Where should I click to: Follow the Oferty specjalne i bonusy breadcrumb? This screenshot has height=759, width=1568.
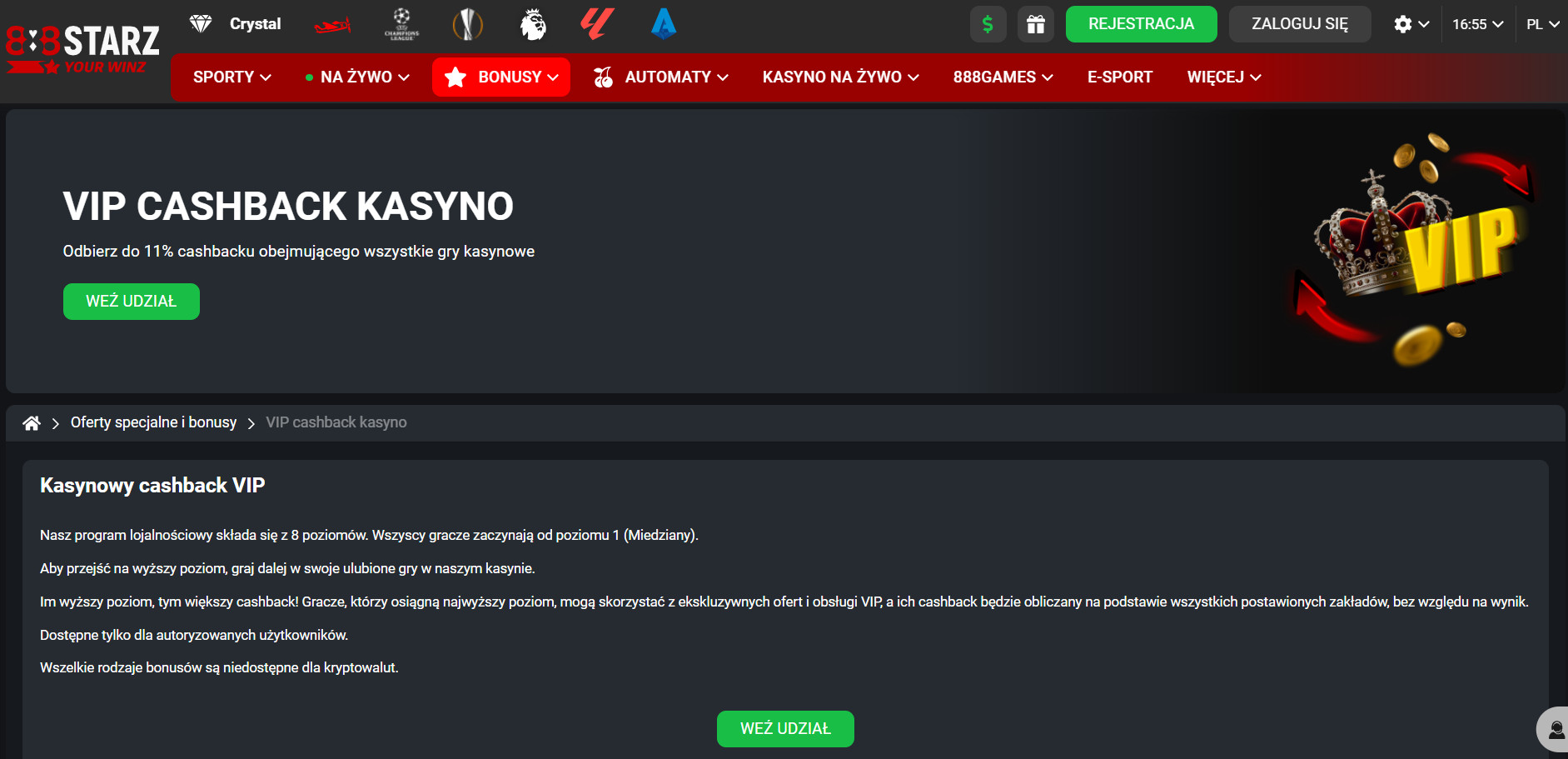[154, 422]
